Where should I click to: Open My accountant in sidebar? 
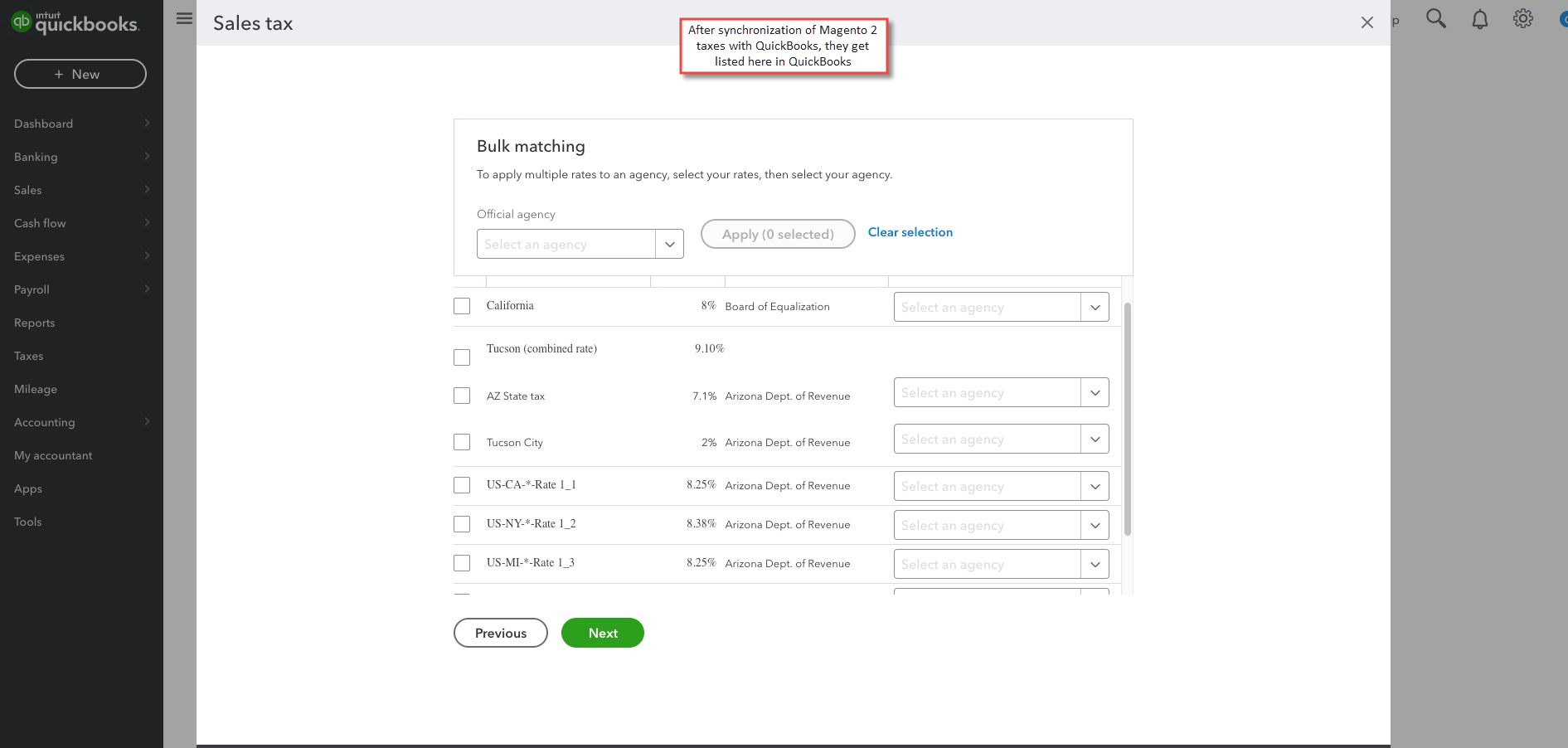[53, 455]
